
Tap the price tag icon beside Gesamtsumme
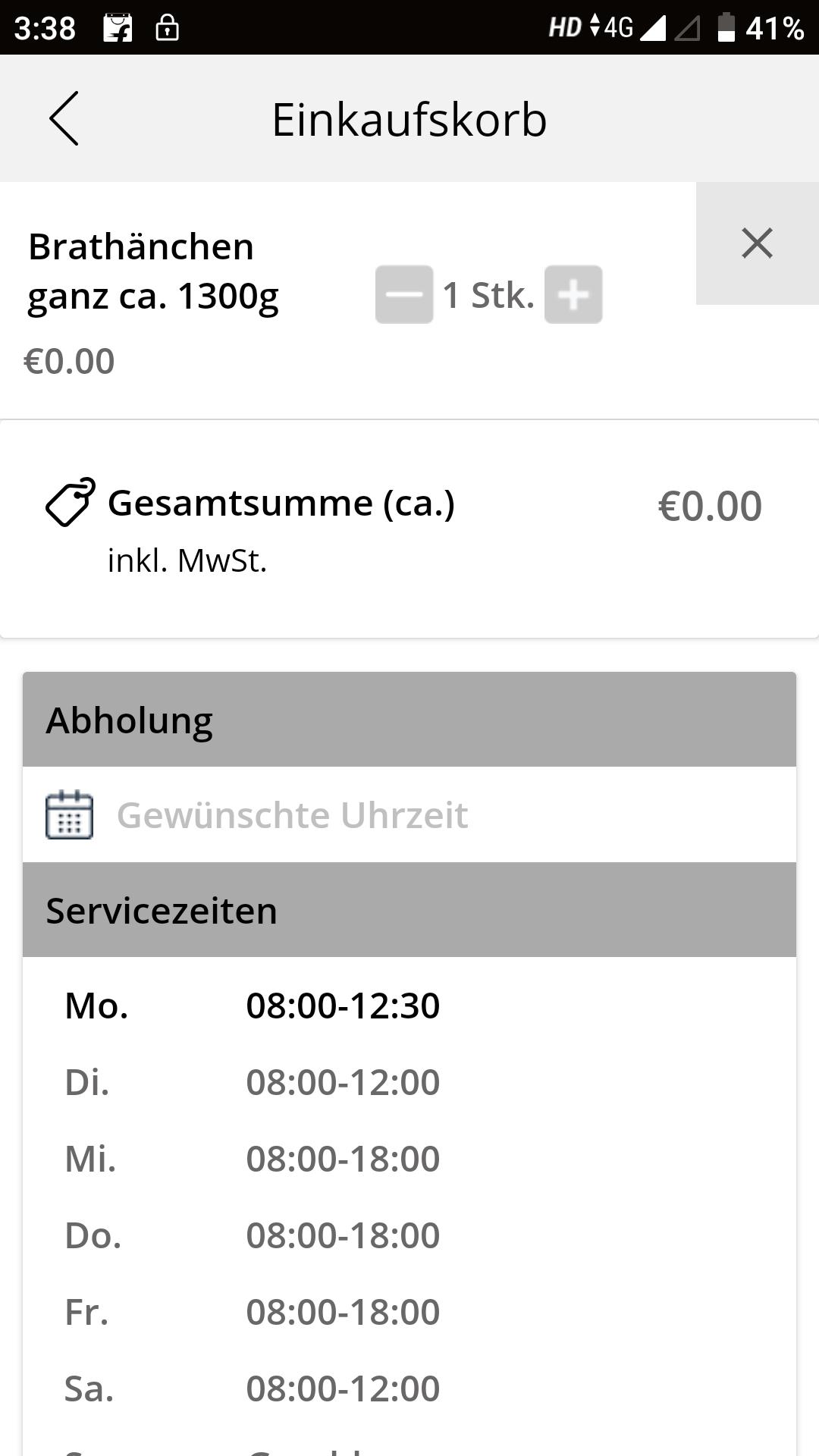click(70, 502)
